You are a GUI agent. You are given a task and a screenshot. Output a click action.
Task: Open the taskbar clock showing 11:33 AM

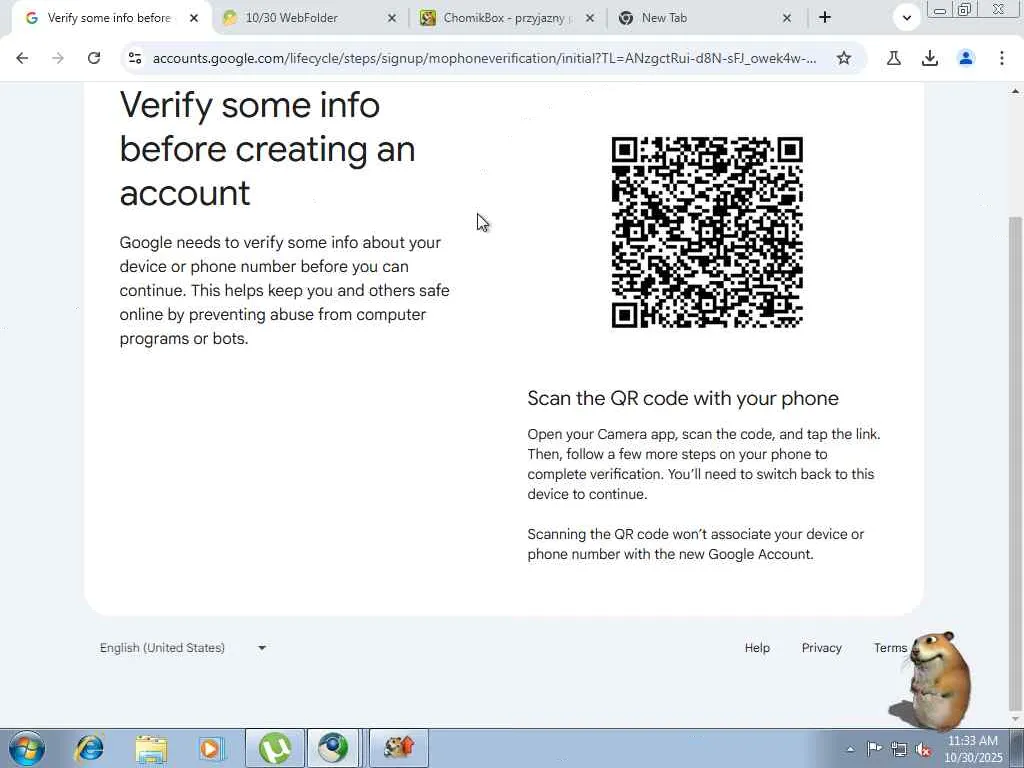coord(973,749)
